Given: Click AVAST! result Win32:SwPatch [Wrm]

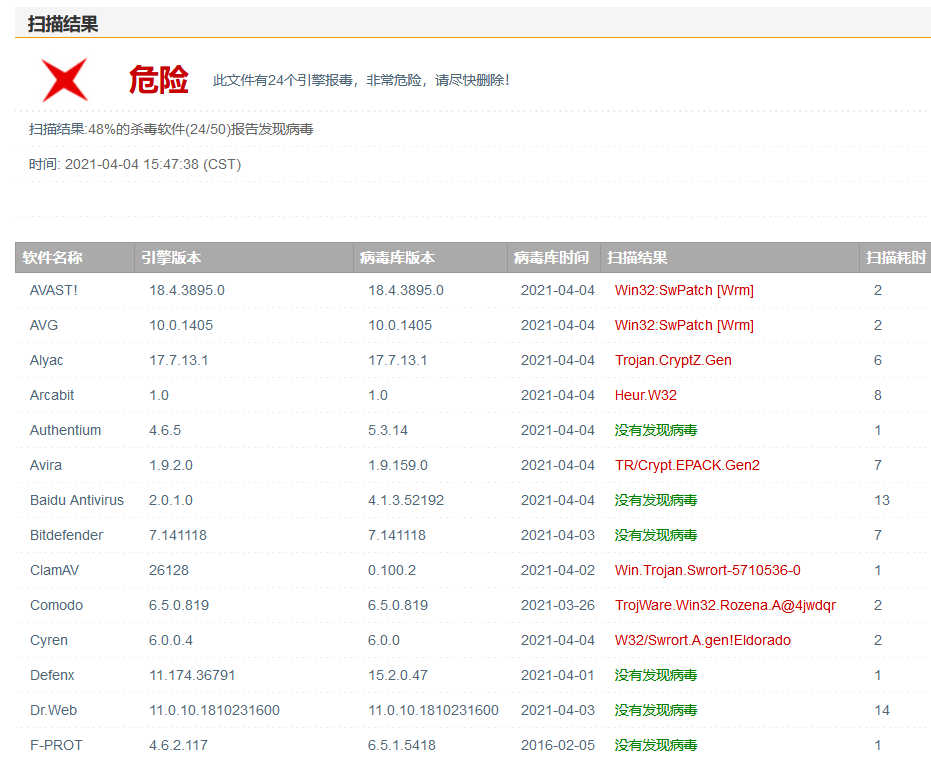Looking at the screenshot, I should pyautogui.click(x=684, y=290).
